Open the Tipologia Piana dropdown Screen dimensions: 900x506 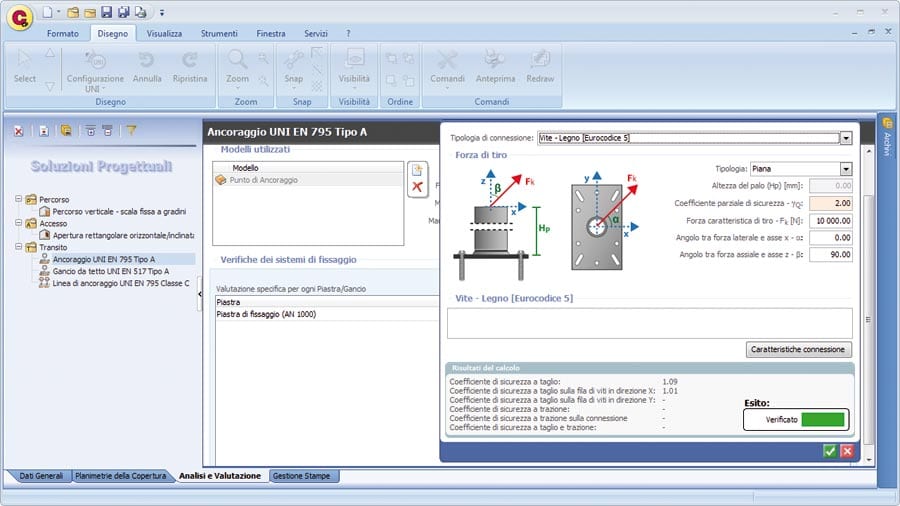click(x=845, y=169)
